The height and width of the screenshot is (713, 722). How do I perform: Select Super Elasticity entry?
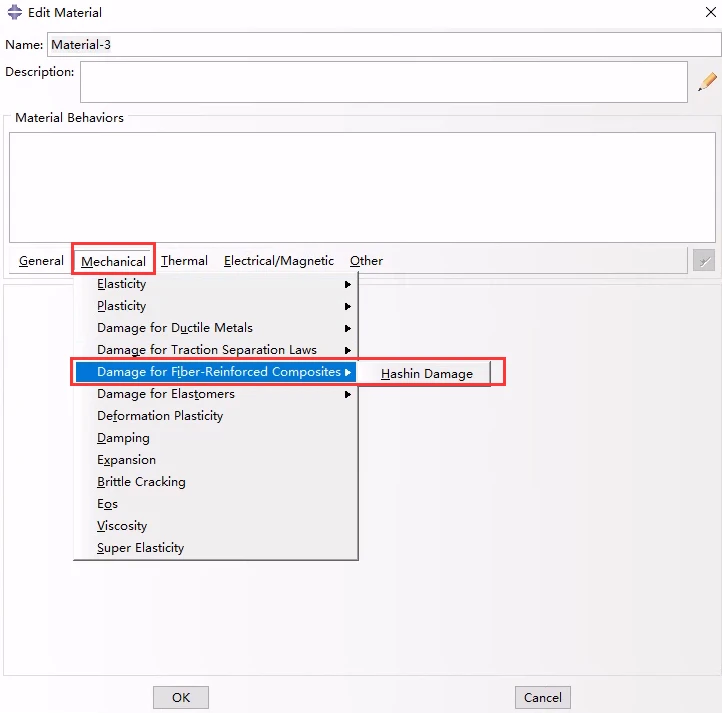pos(216,548)
